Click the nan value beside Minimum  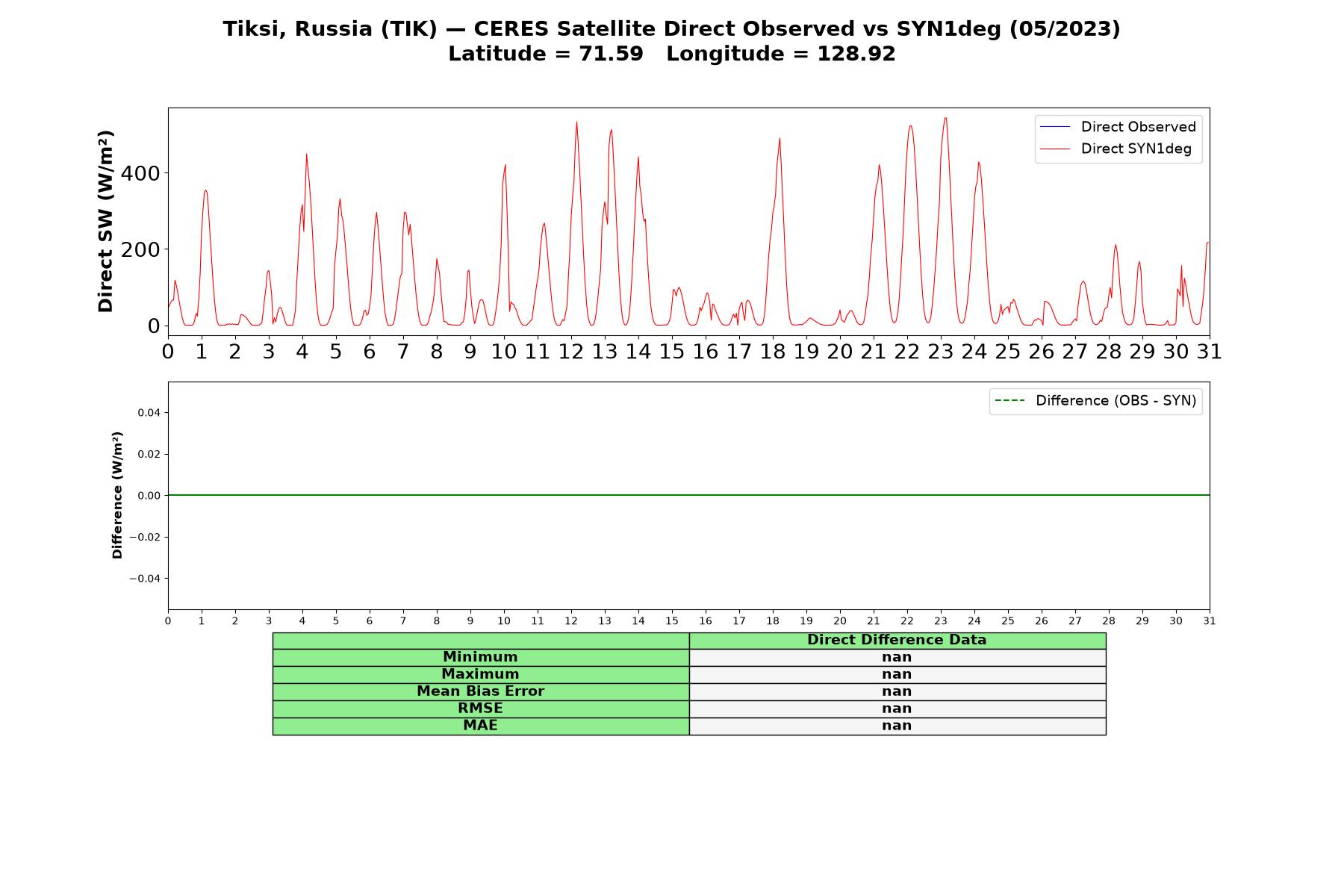897,657
